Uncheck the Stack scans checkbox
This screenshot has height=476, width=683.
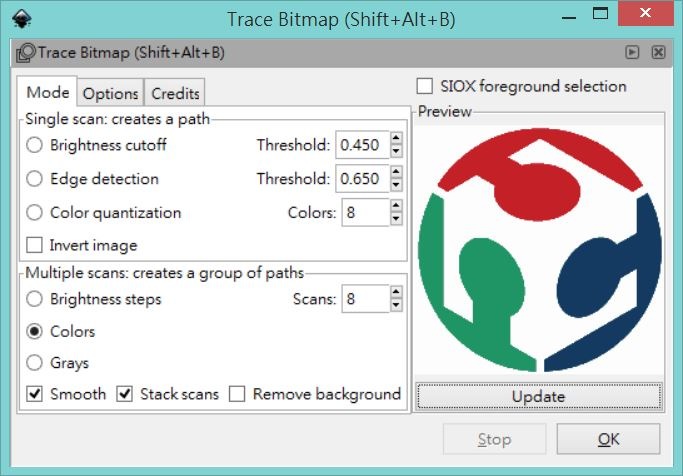coord(125,394)
